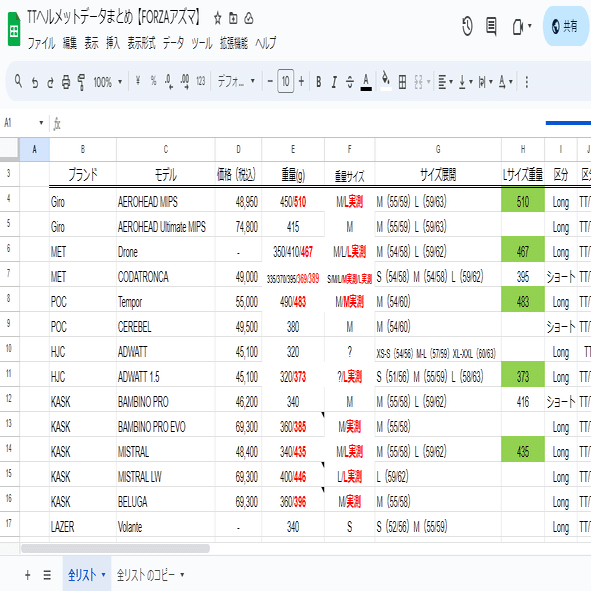Open the 表示 menu
591x591 pixels.
click(91, 43)
